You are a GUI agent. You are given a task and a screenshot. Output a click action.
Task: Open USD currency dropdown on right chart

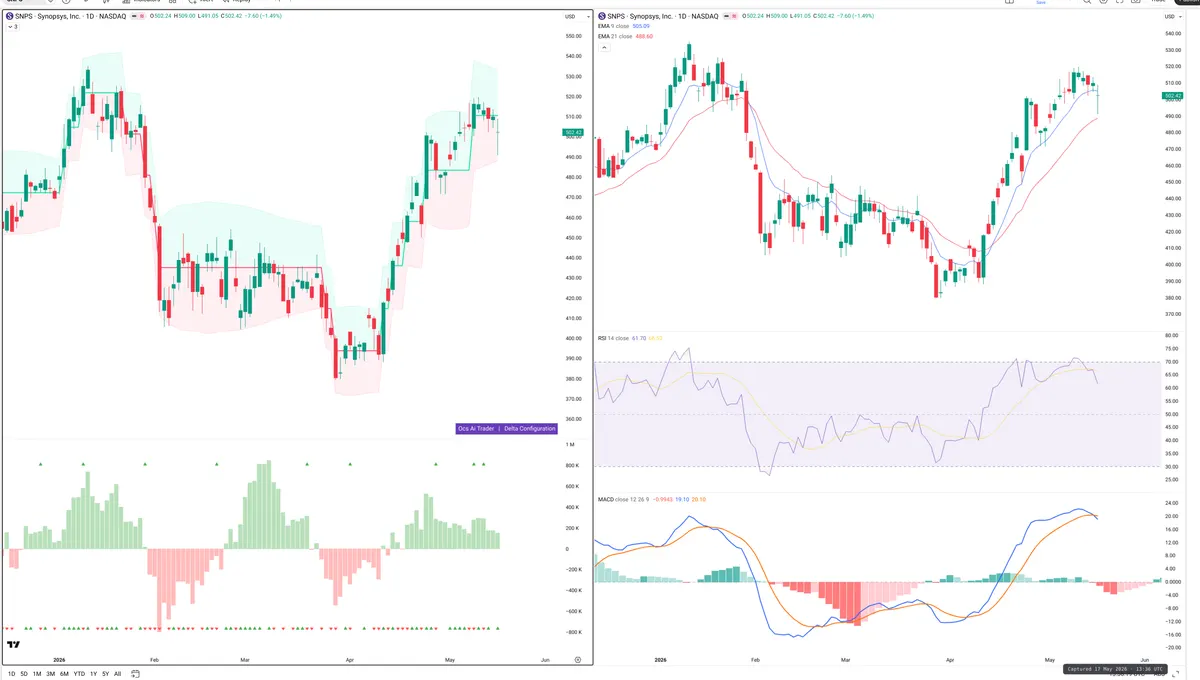click(x=1171, y=17)
